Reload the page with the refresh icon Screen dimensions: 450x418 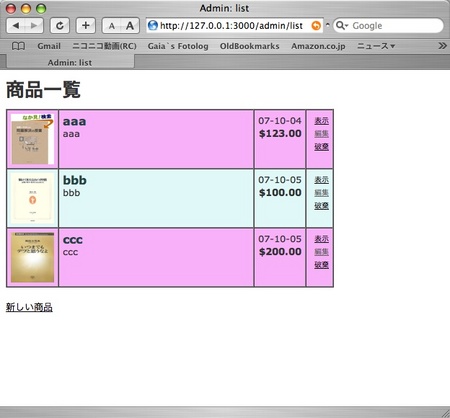coord(60,26)
